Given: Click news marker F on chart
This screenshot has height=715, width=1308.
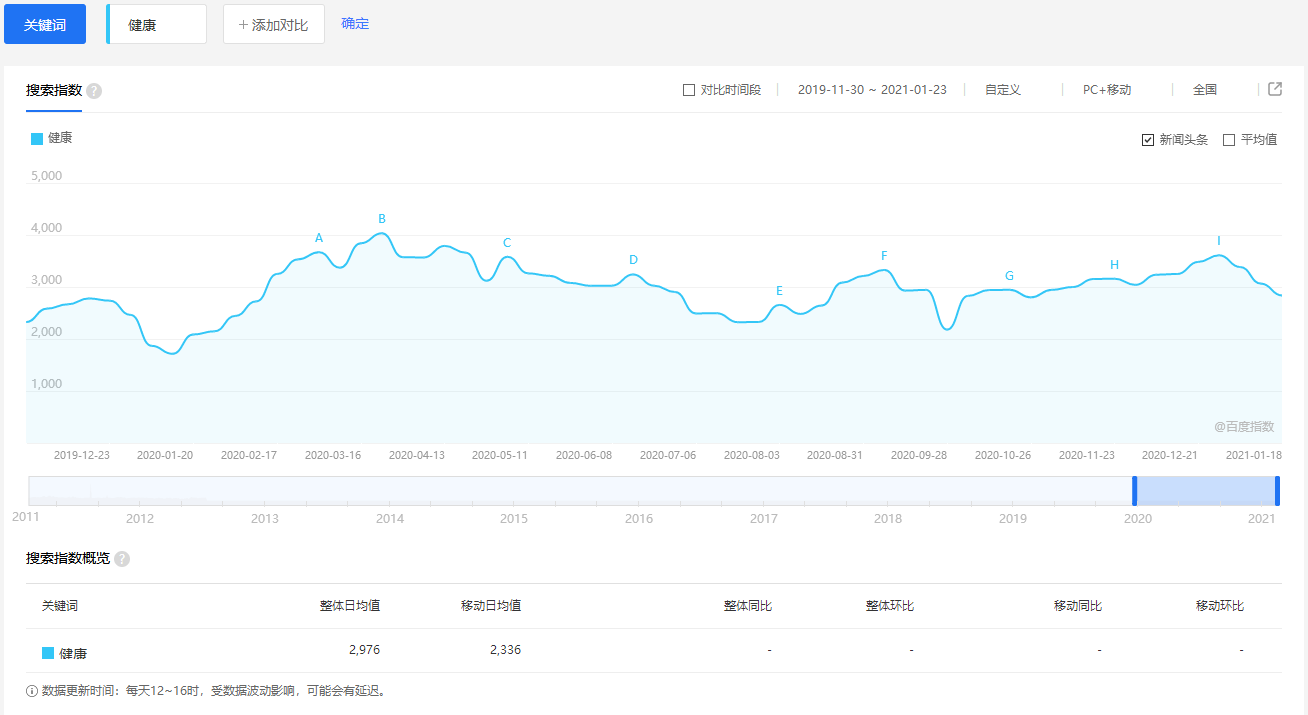Looking at the screenshot, I should pos(884,256).
